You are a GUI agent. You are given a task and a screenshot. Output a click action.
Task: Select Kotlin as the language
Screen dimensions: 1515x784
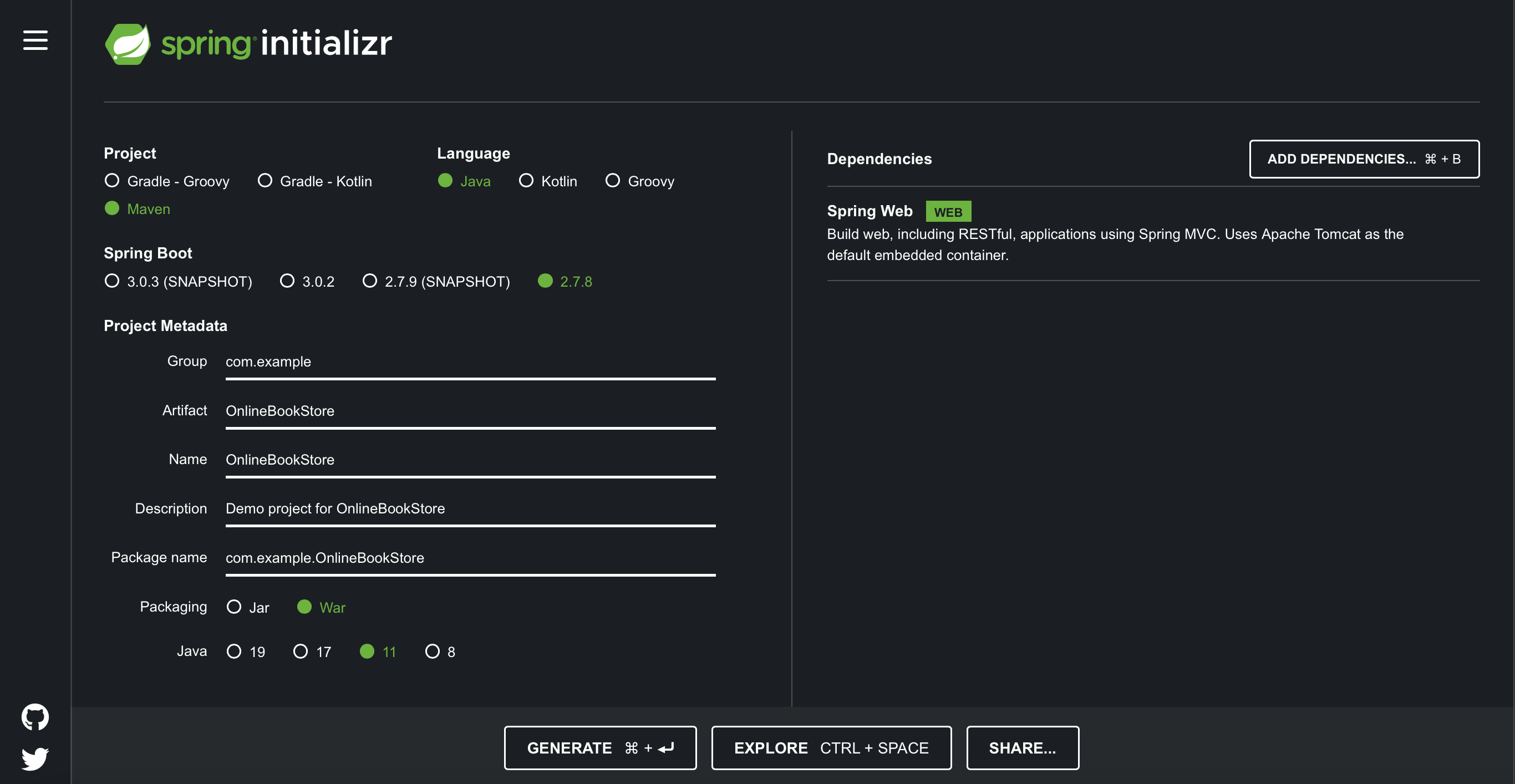pos(526,181)
